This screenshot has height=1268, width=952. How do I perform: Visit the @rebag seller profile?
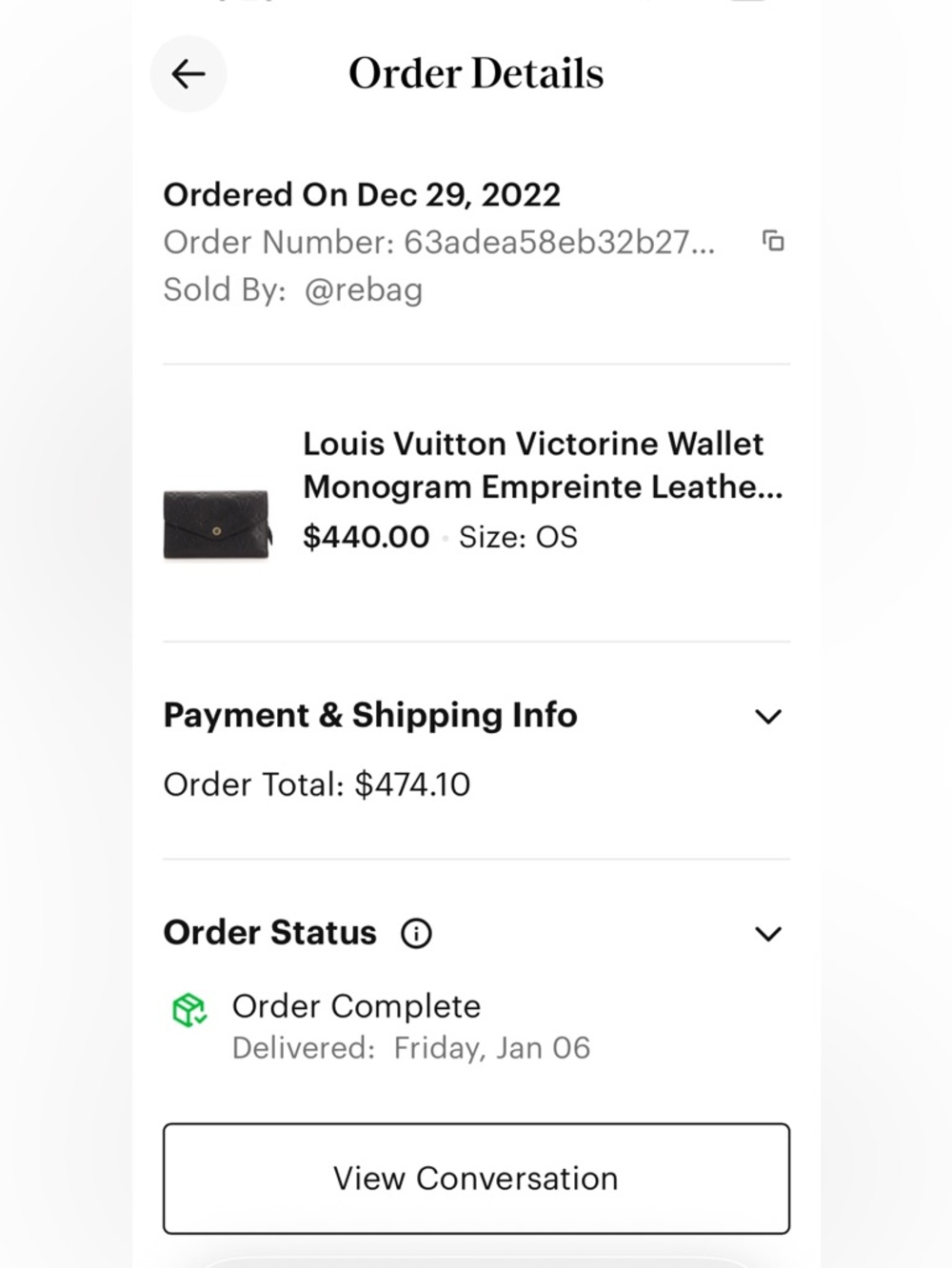pyautogui.click(x=364, y=289)
